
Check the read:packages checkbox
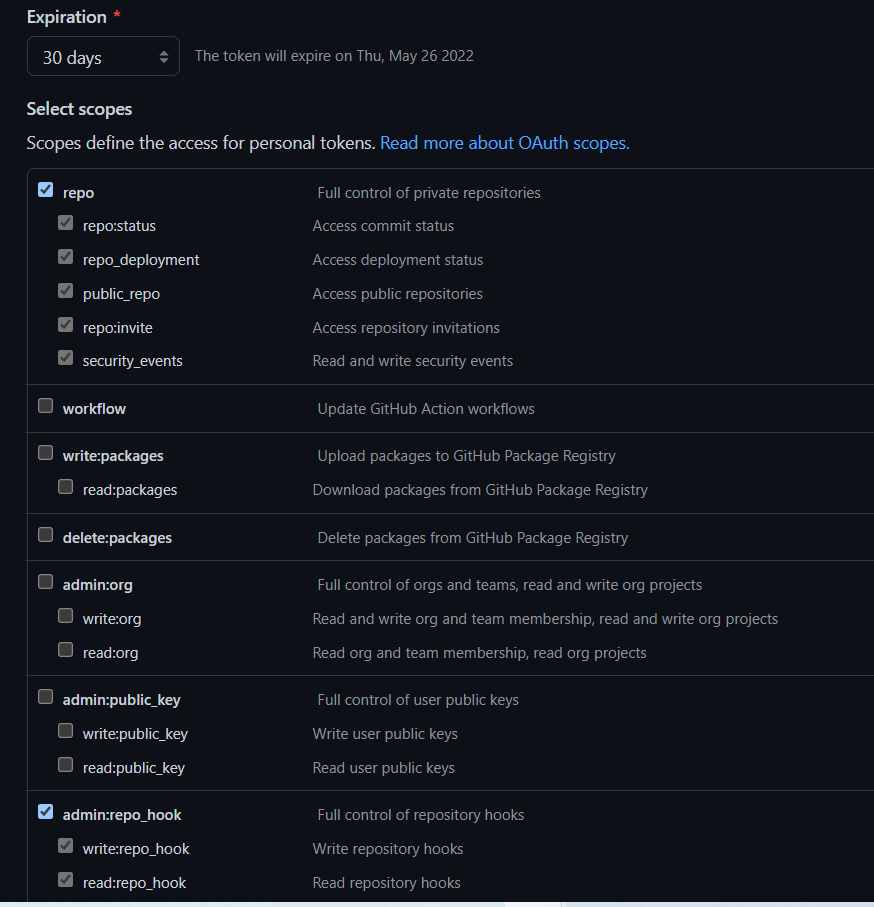click(x=66, y=487)
